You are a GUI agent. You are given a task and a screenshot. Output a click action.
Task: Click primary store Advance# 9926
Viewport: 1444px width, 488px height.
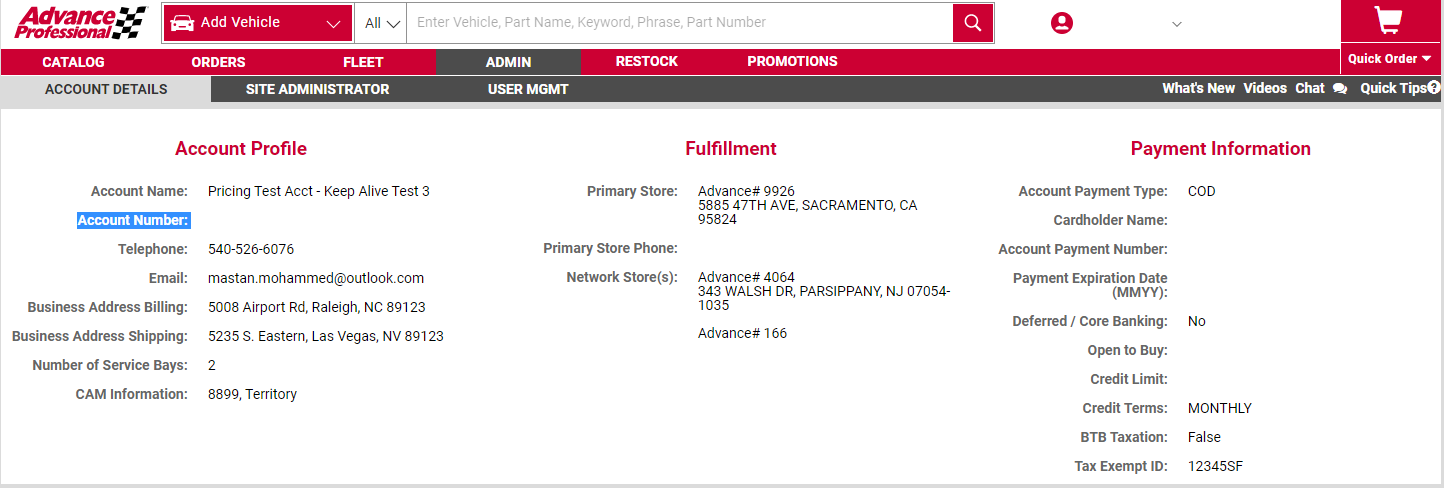point(746,191)
